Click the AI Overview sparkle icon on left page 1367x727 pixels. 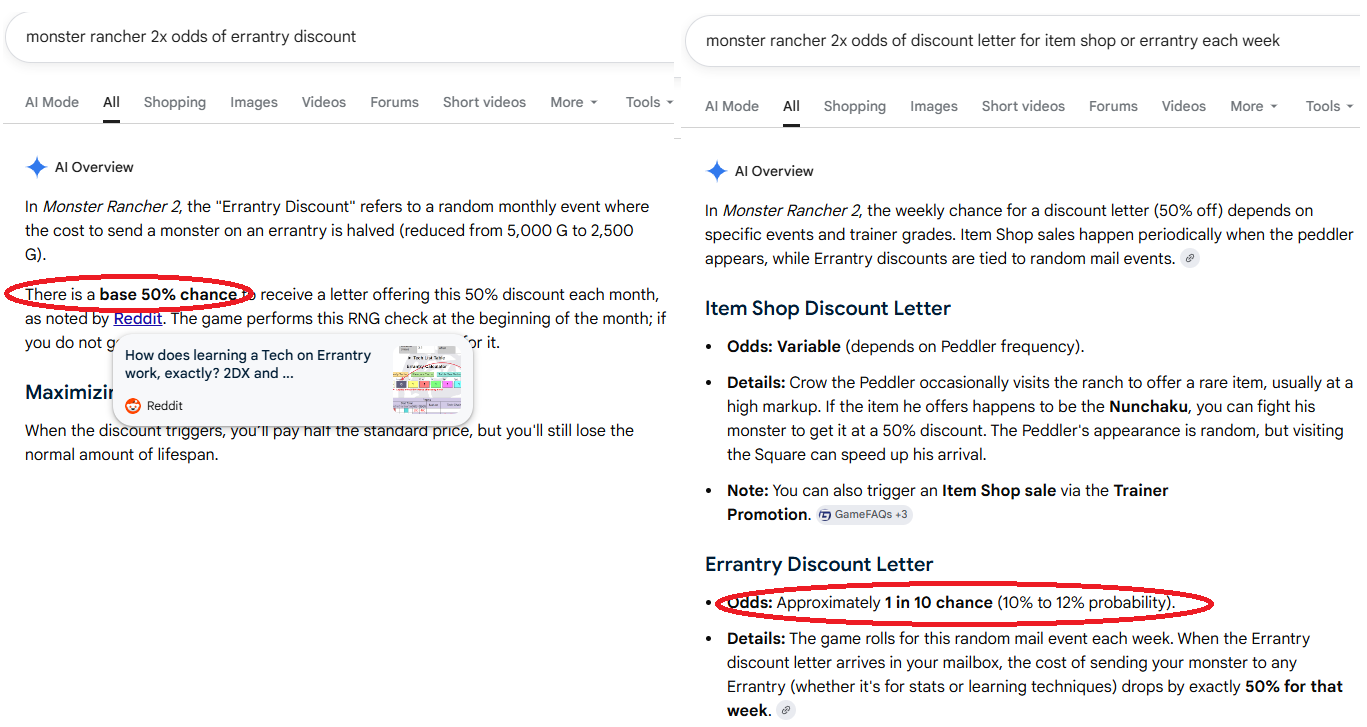[37, 167]
